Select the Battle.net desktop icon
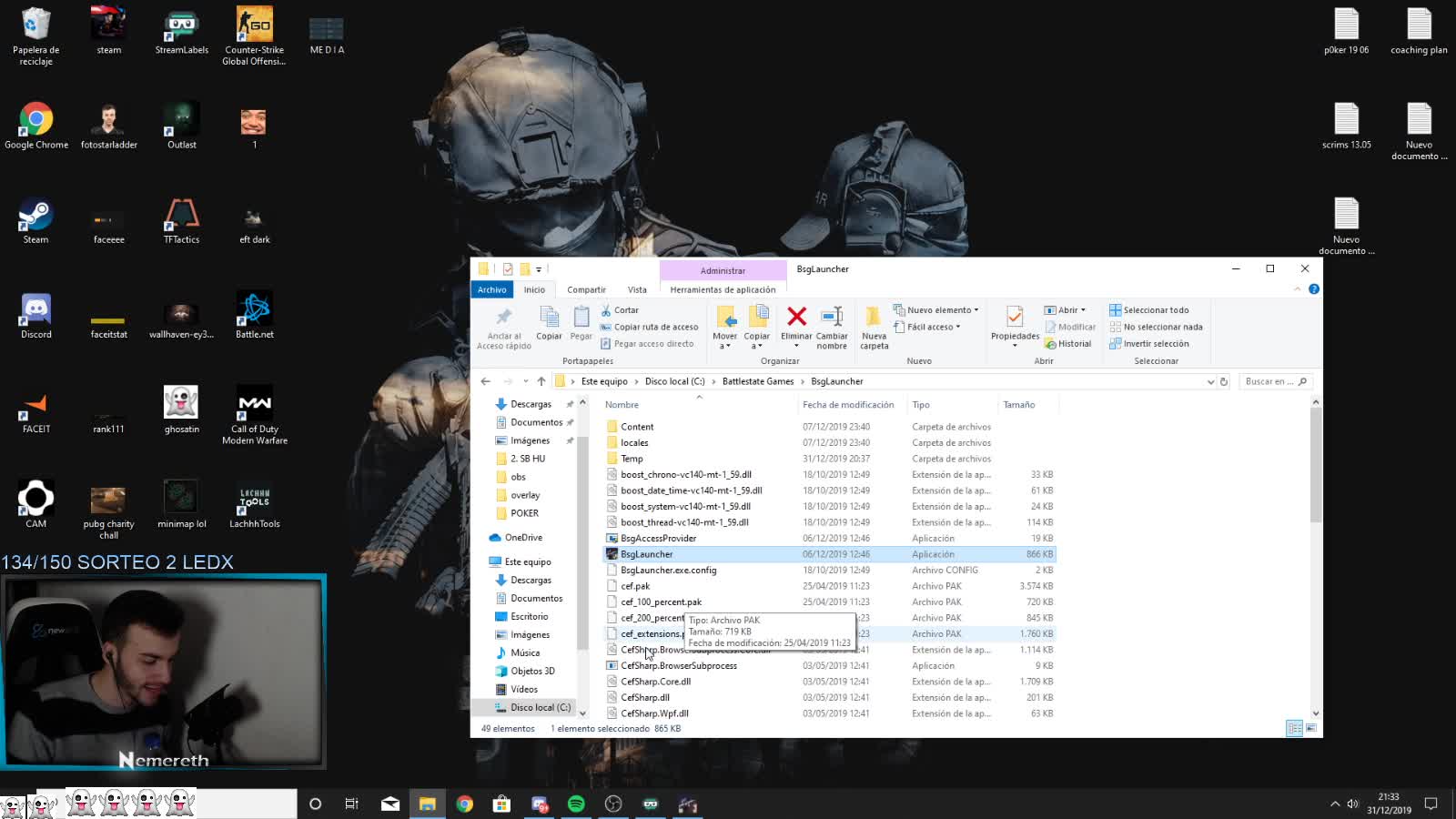The height and width of the screenshot is (819, 1456). [x=255, y=316]
